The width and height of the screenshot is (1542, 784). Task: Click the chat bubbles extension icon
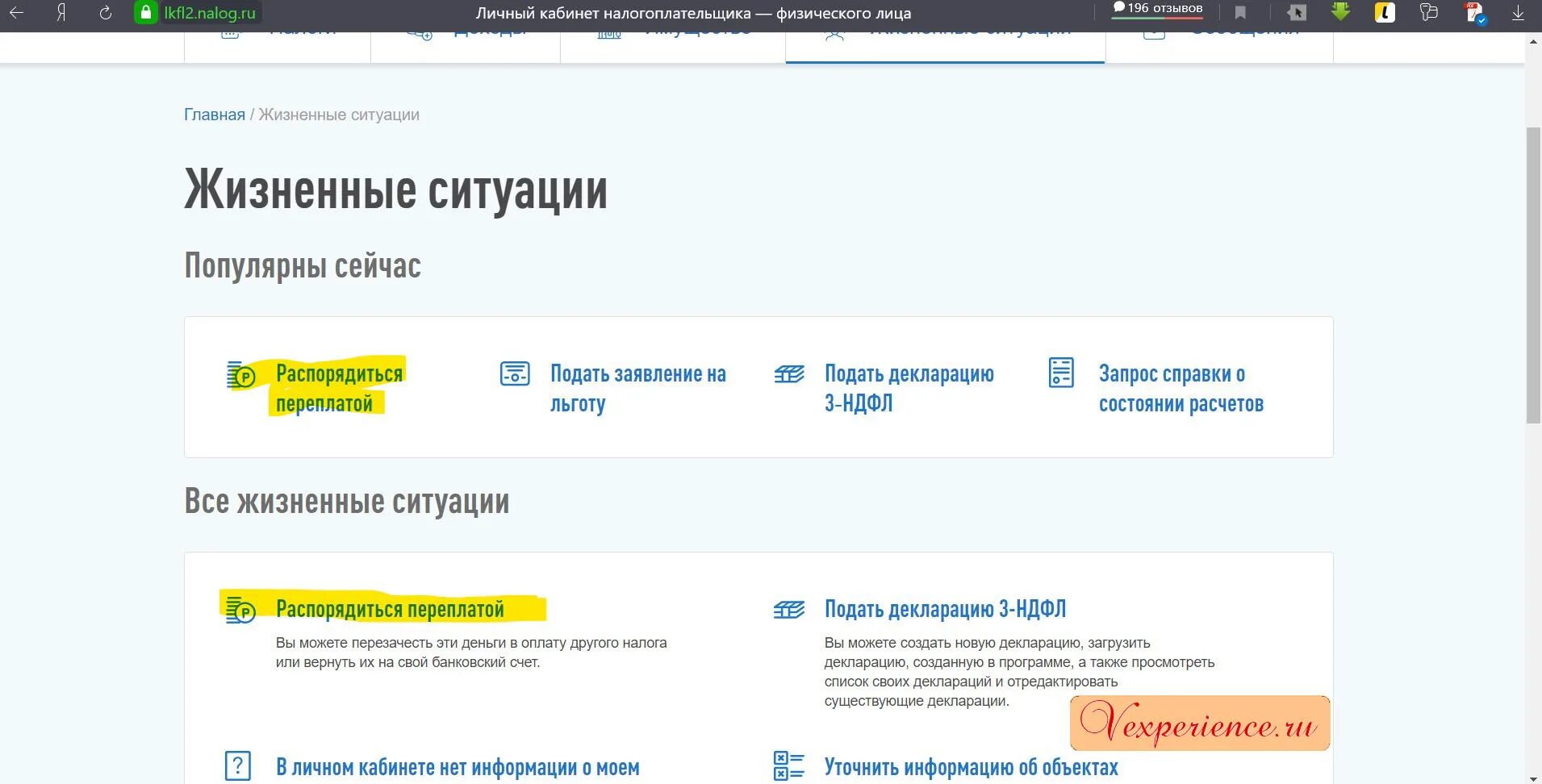click(1429, 13)
